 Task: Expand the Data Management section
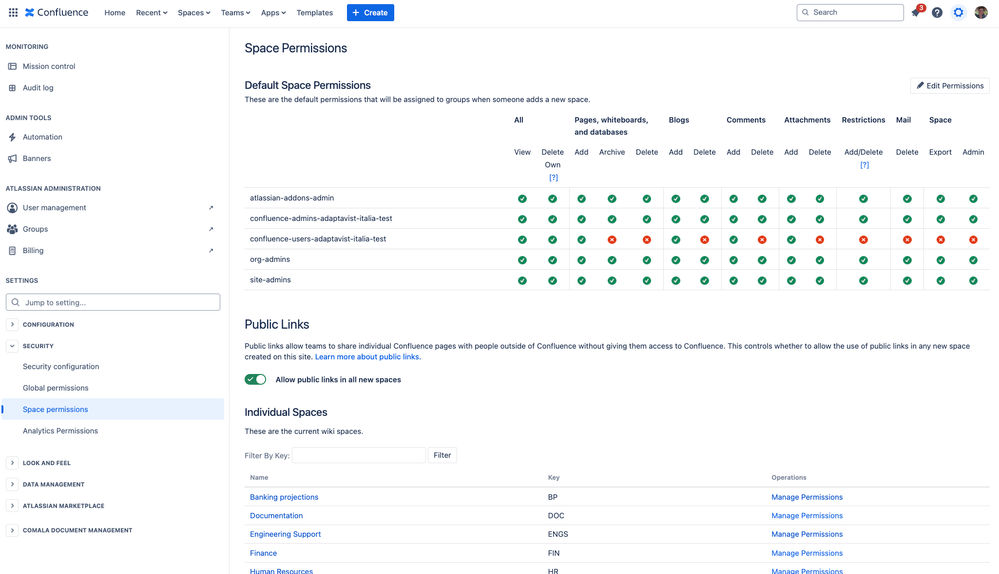[12, 485]
